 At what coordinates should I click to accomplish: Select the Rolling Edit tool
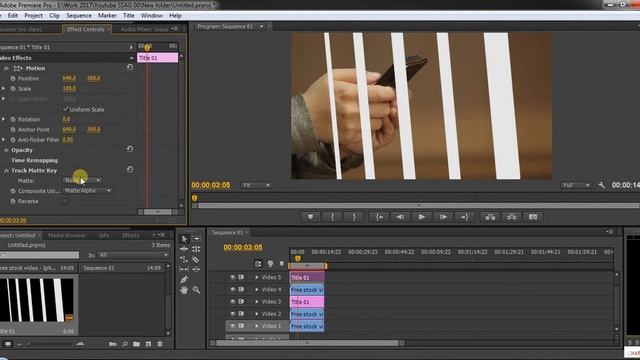[196, 249]
